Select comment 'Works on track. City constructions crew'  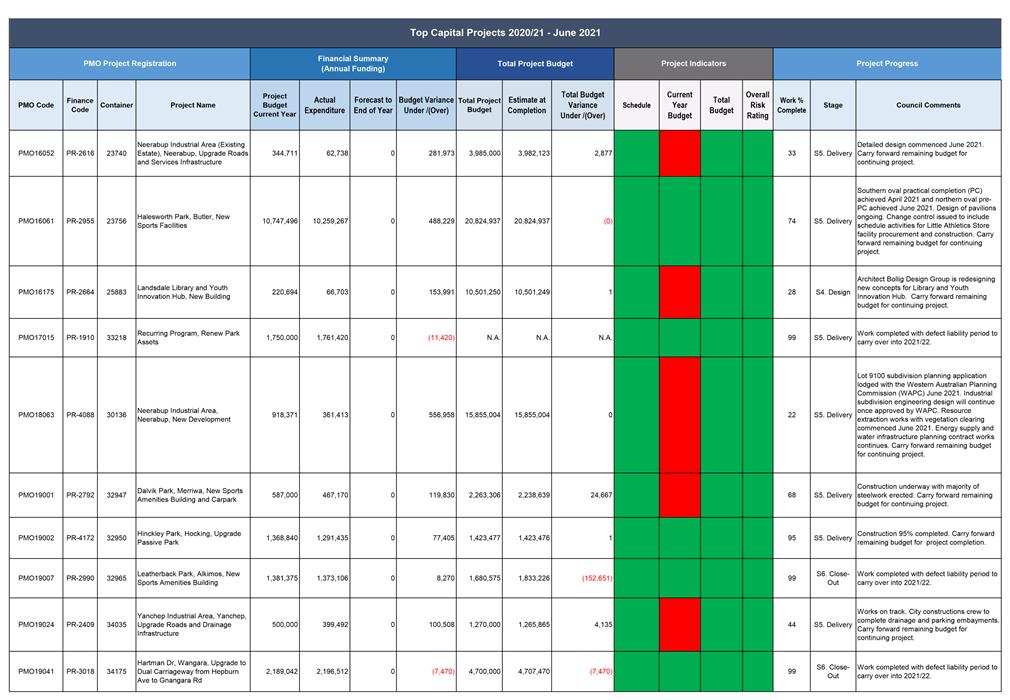coord(928,625)
